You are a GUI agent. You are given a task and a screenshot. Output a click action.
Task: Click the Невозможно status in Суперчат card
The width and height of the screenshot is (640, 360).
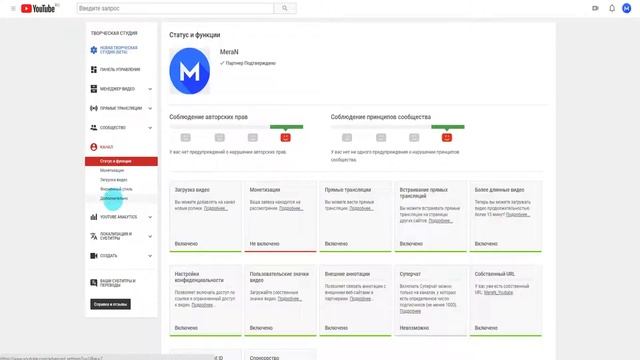pyautogui.click(x=414, y=328)
